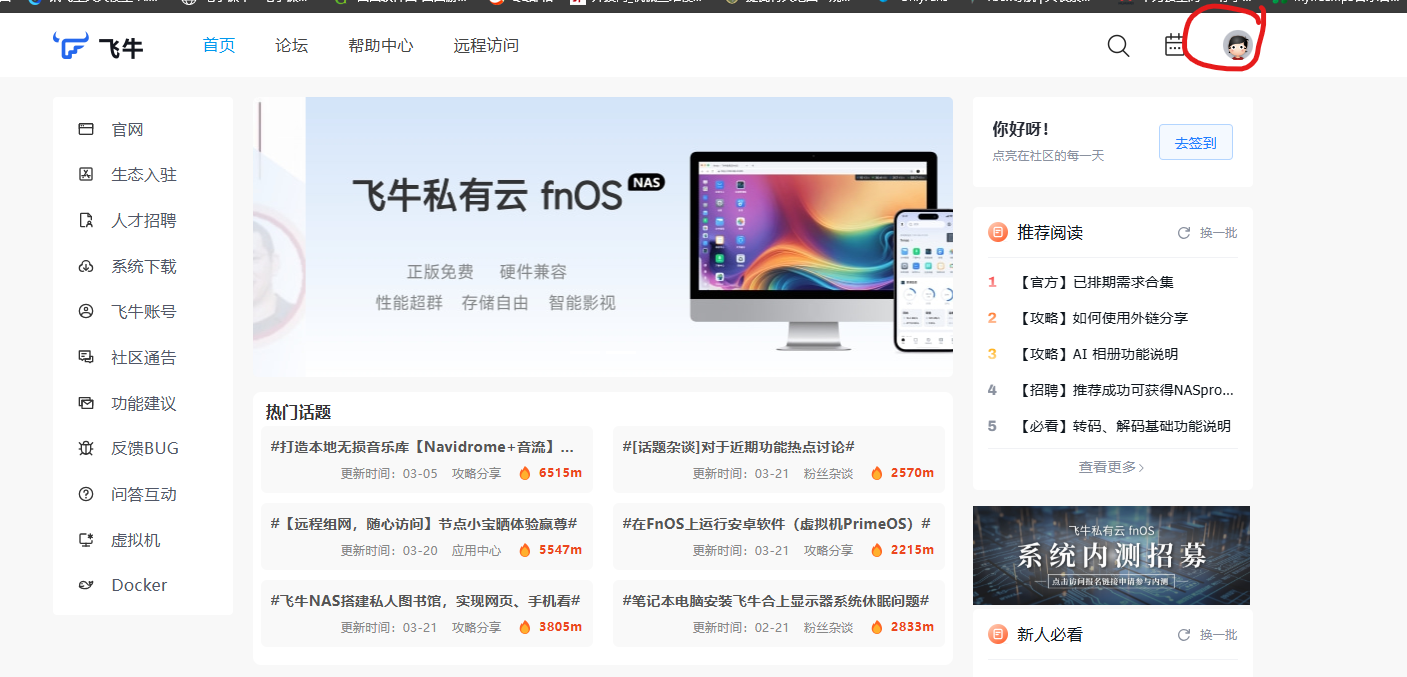The height and width of the screenshot is (677, 1407).
Task: Click the 新人必看 heading
Action: 1050,635
